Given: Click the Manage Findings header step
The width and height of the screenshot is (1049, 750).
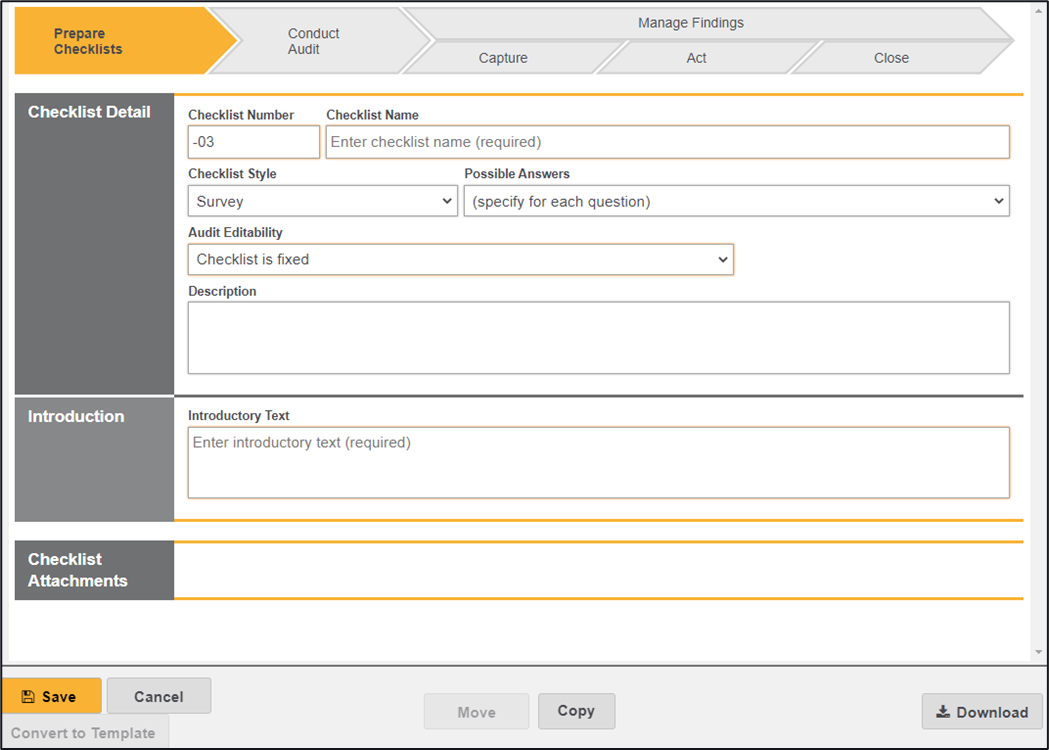Looking at the screenshot, I should pyautogui.click(x=690, y=22).
